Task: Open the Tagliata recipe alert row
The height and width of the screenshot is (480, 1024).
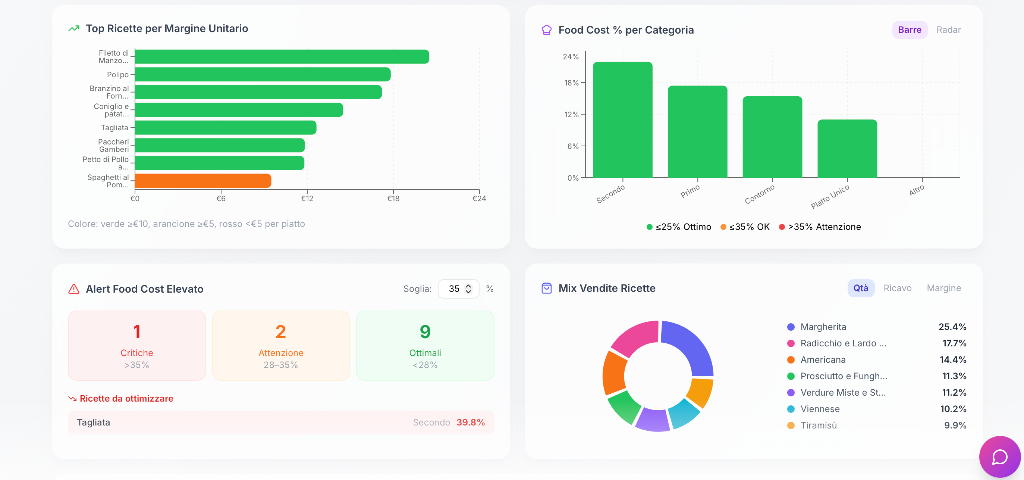Action: 281,423
